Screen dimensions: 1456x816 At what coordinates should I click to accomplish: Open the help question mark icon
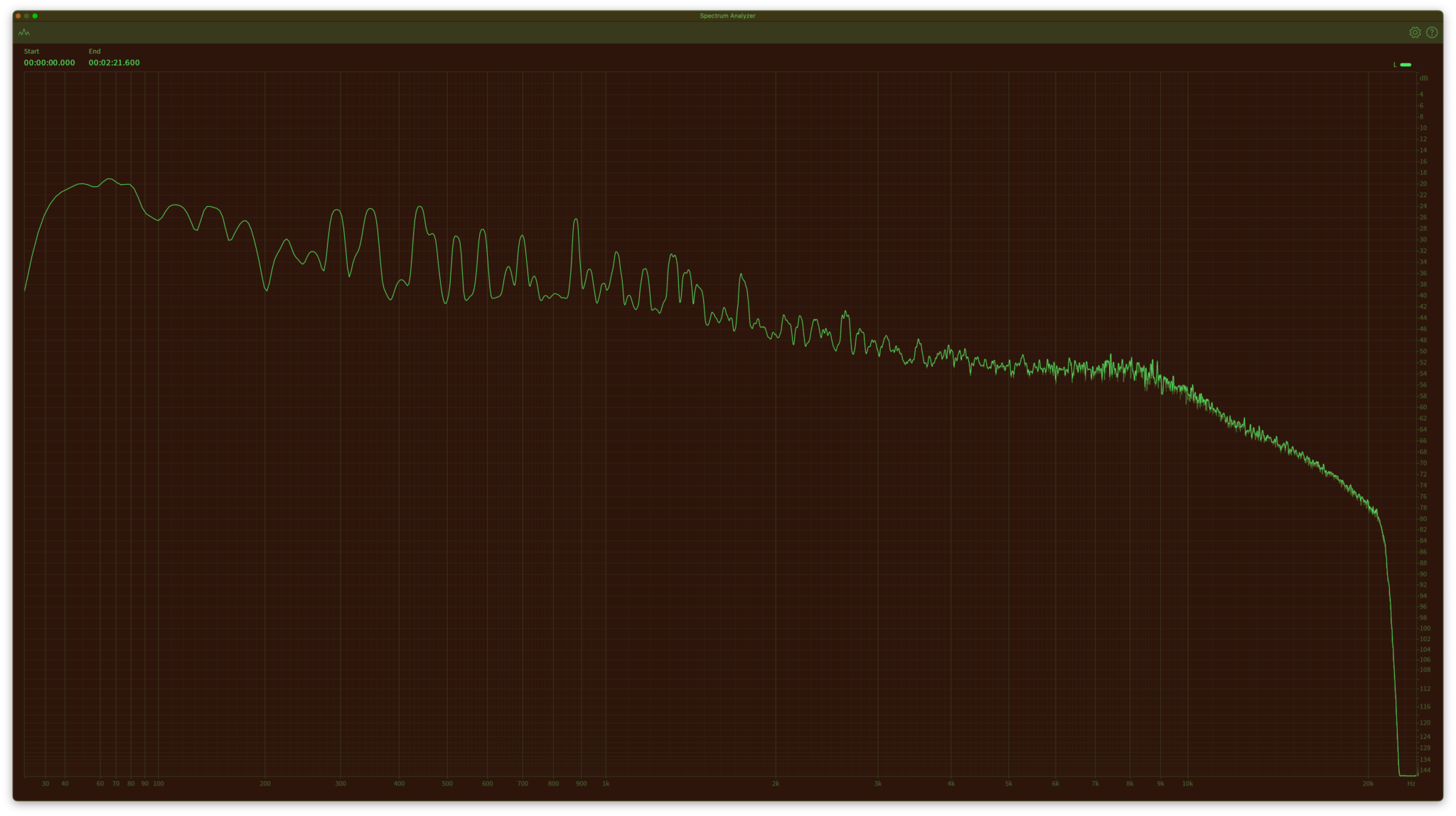[x=1432, y=33]
